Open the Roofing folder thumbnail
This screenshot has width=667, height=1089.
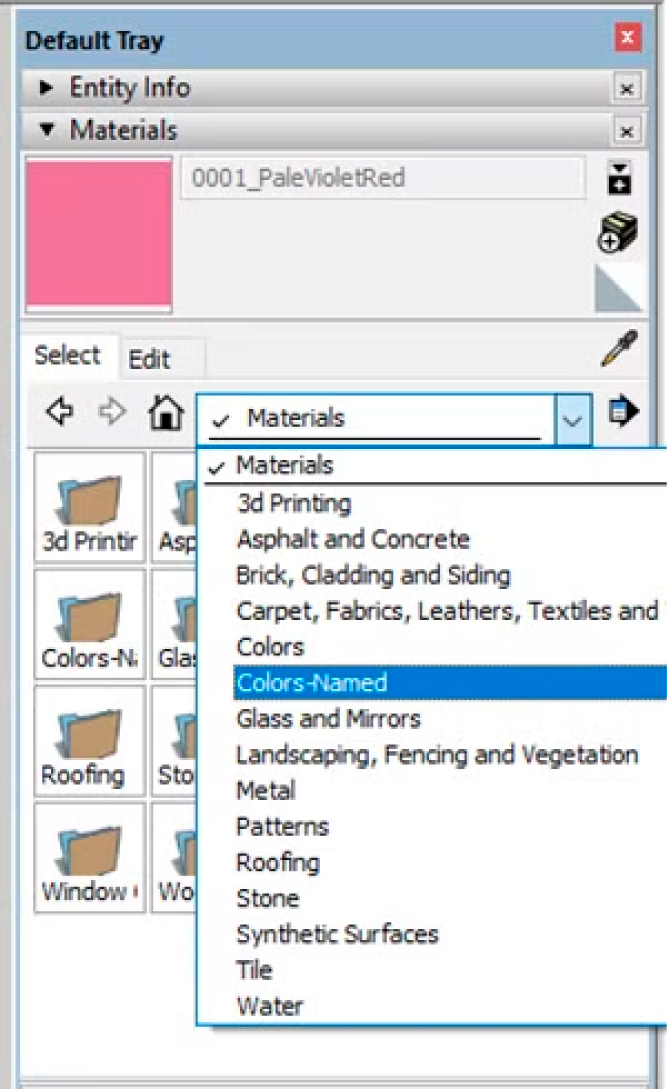point(90,741)
